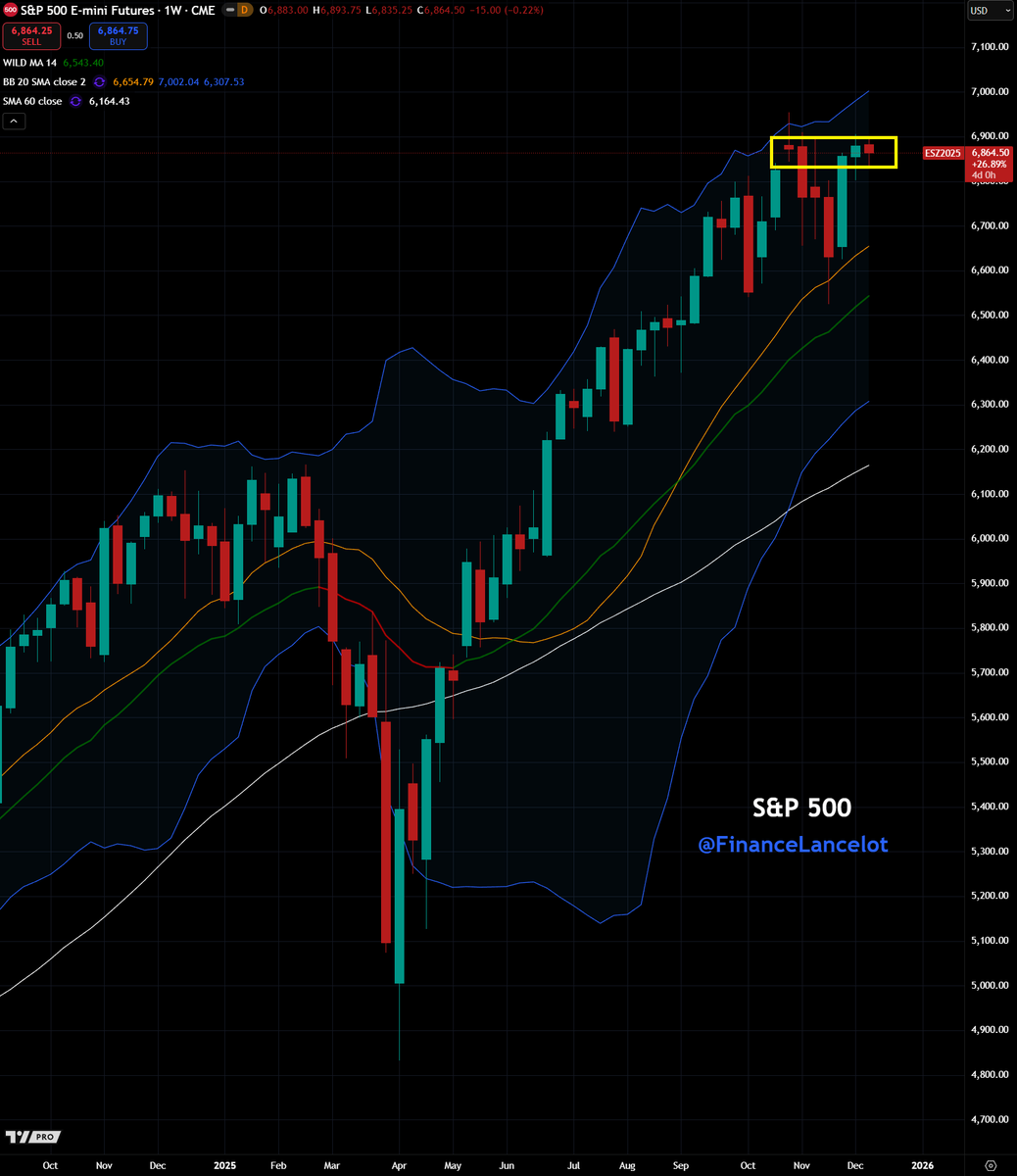Click 7,000.00 on the price axis
The height and width of the screenshot is (1176, 1017).
(991, 91)
